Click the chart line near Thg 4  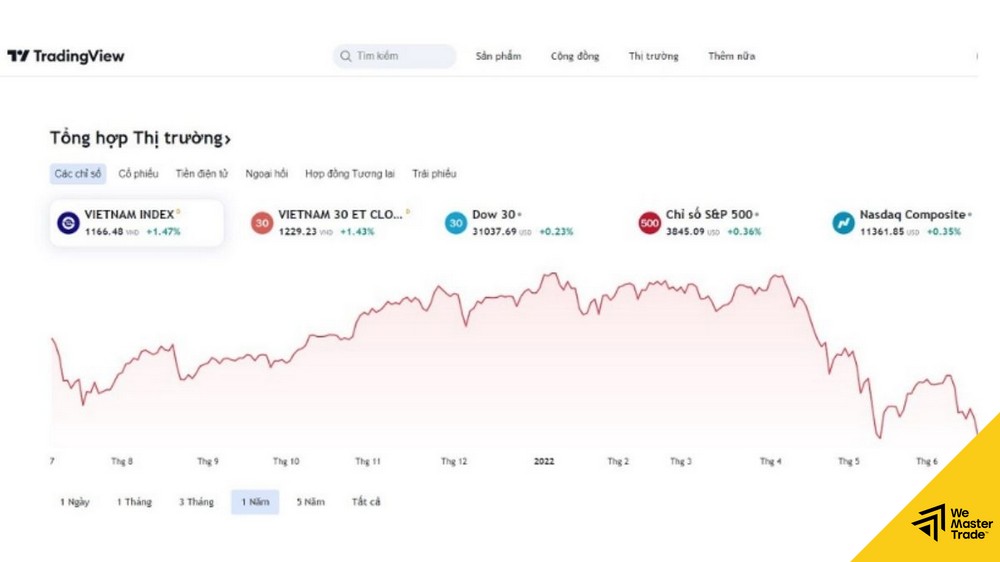click(x=774, y=277)
